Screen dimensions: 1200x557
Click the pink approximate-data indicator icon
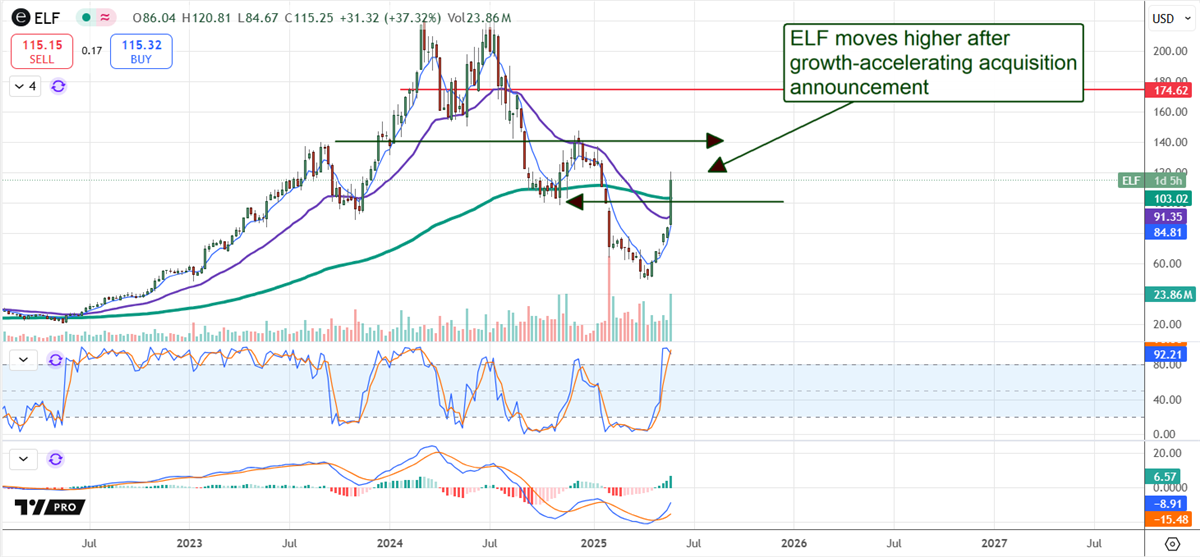102,18
